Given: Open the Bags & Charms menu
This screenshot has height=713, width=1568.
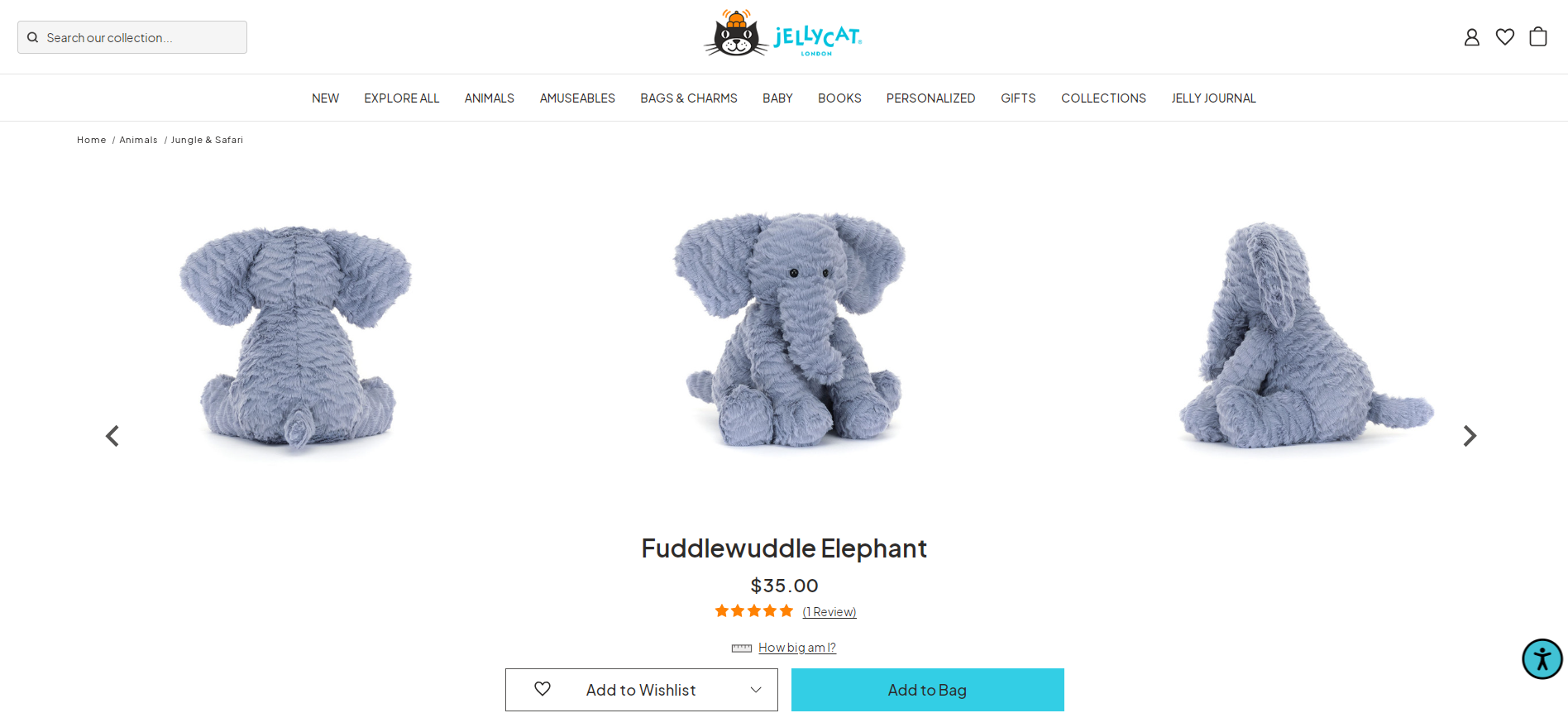Looking at the screenshot, I should coord(689,98).
